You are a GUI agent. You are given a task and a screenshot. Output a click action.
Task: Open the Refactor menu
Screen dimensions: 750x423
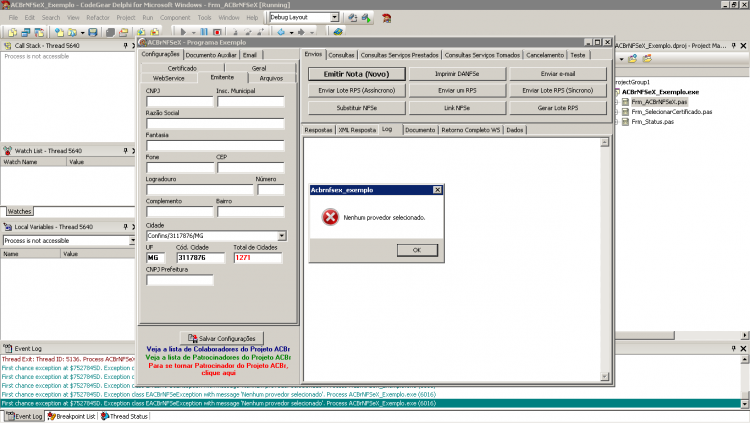pos(98,18)
